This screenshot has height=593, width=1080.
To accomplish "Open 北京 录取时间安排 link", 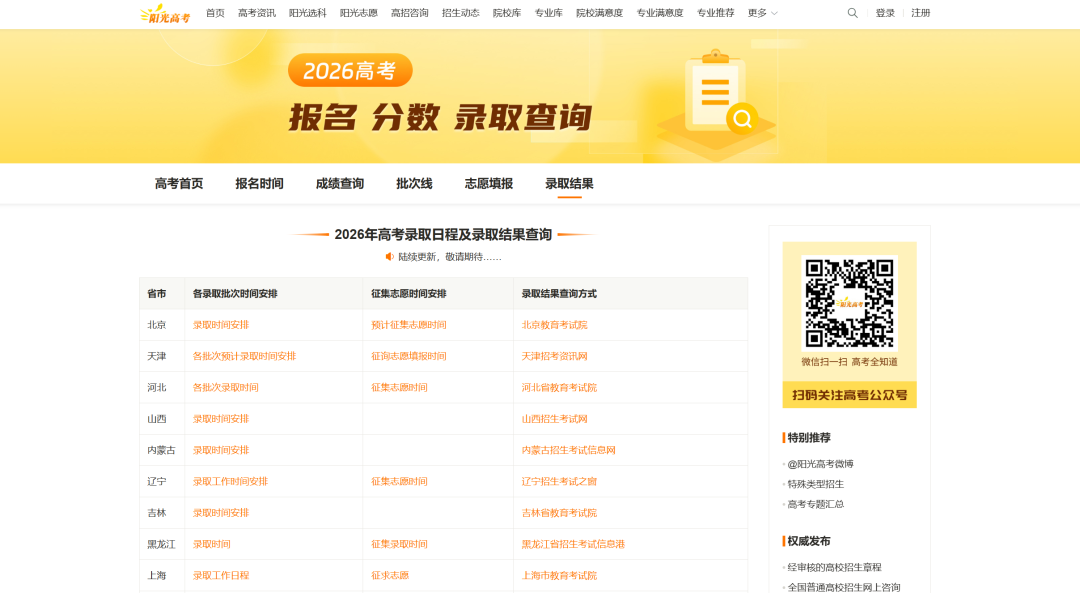I will pos(220,325).
